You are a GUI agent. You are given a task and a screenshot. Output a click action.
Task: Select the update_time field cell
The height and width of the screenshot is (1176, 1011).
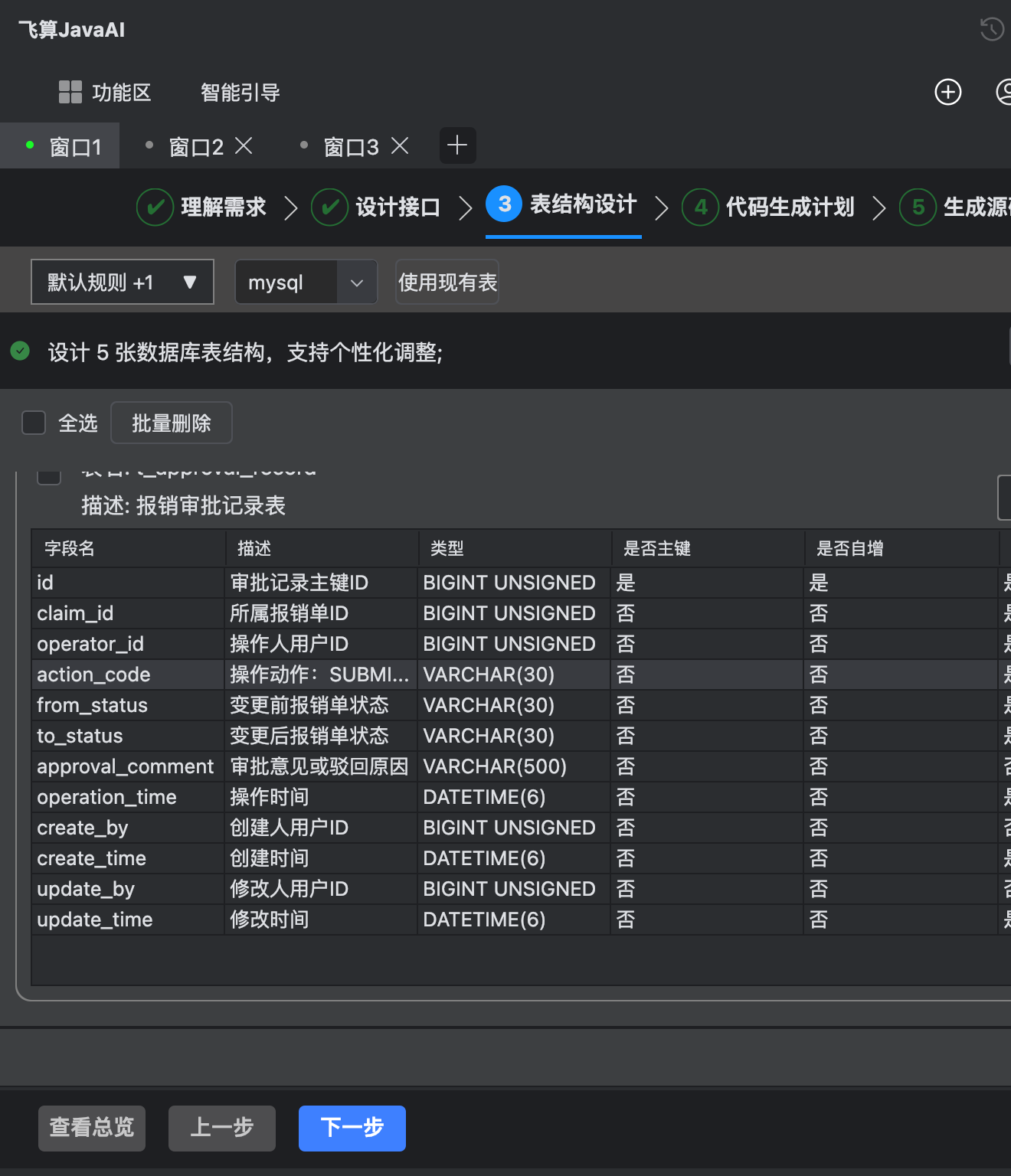(x=128, y=920)
